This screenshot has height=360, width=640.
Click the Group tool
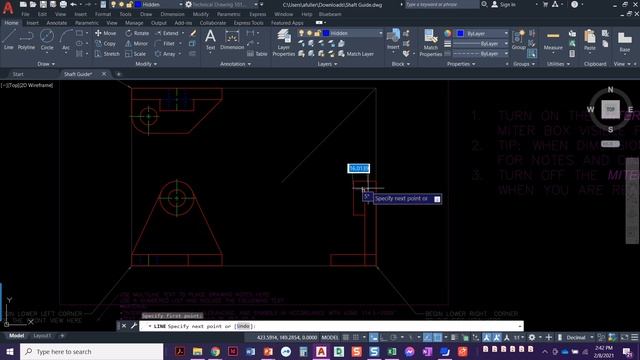point(519,40)
